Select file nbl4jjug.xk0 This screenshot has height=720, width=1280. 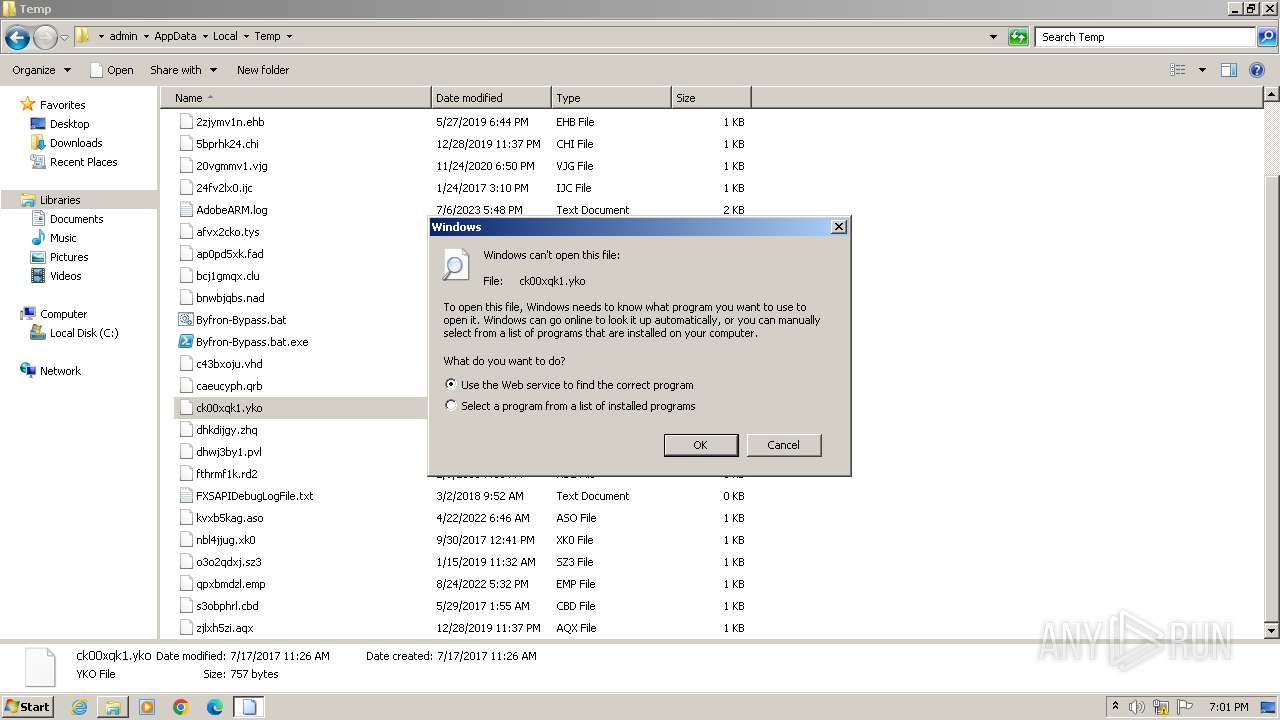pos(225,540)
